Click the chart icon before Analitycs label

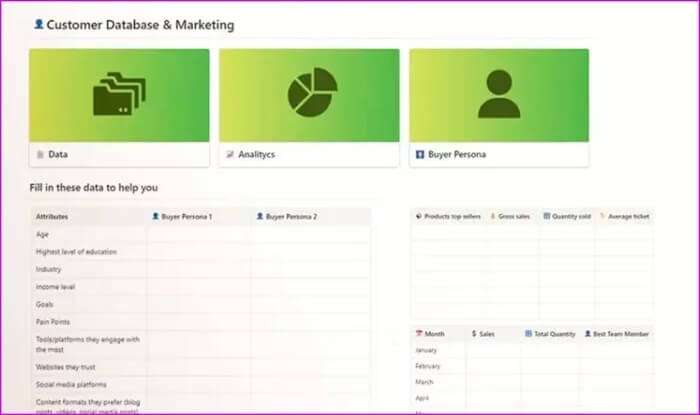(x=230, y=154)
